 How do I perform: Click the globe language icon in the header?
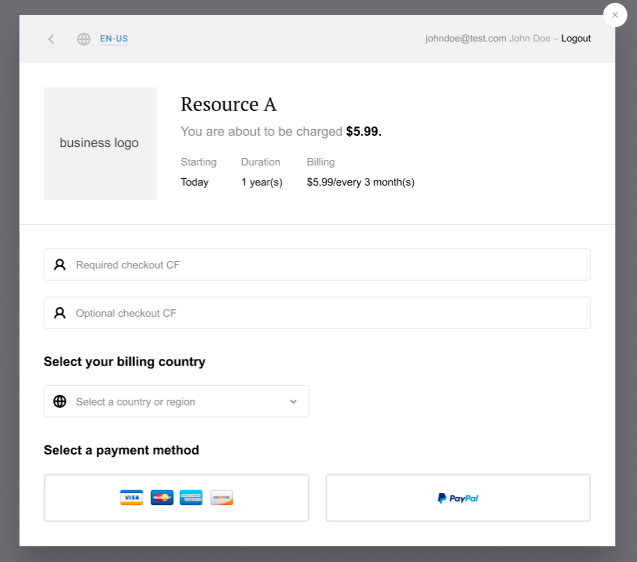[84, 39]
